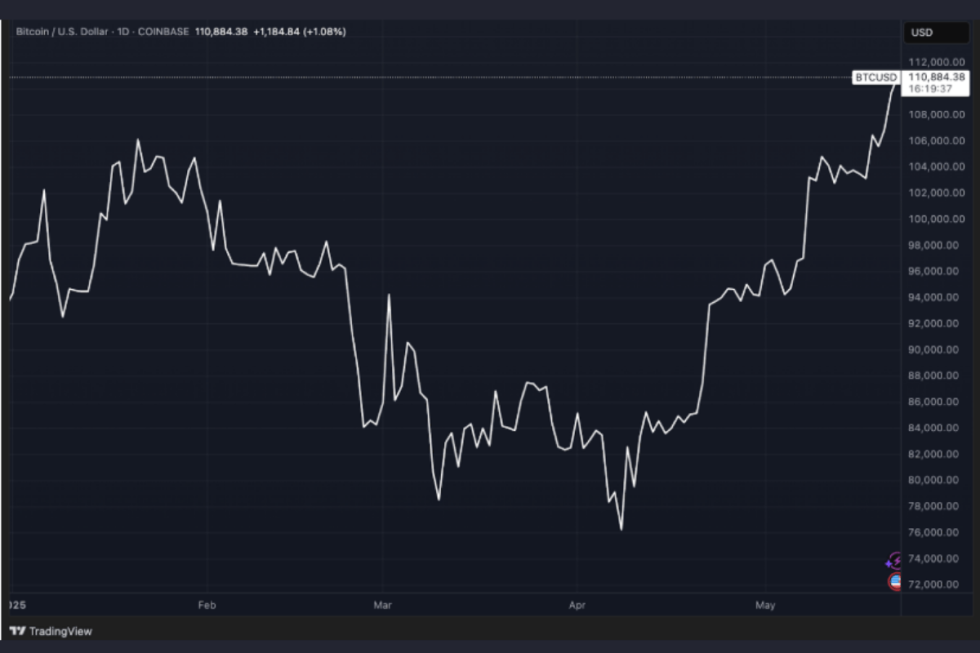Image resolution: width=980 pixels, height=653 pixels.
Task: Click the BTCUSD price line label
Action: (x=876, y=77)
